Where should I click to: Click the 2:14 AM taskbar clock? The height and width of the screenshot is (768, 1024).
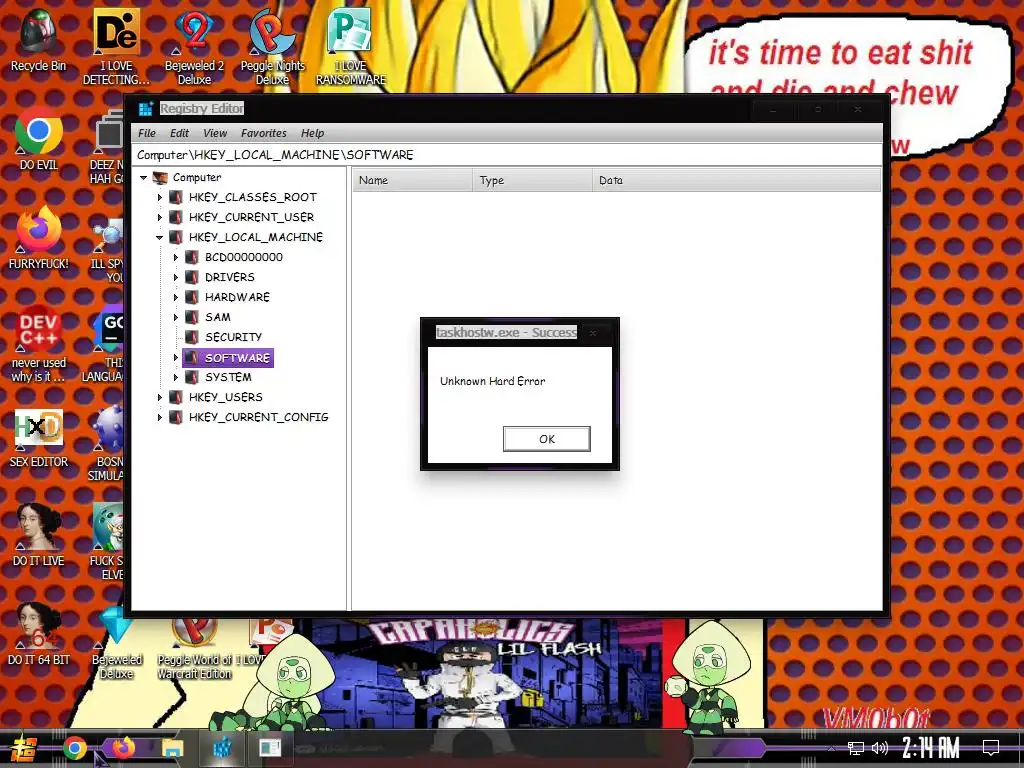[x=931, y=748]
